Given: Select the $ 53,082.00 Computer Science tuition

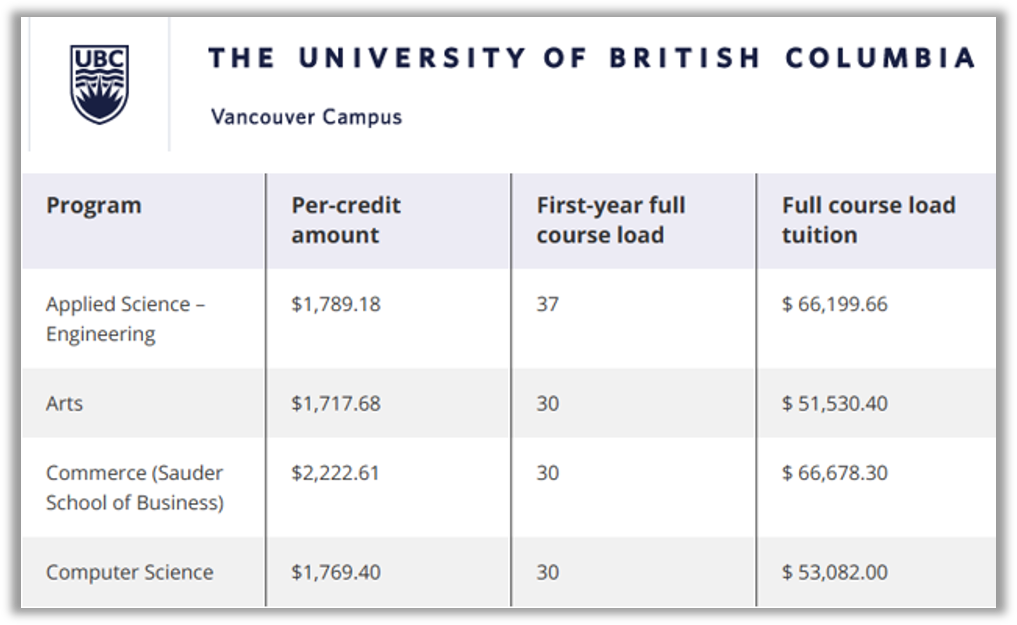Looking at the screenshot, I should [x=834, y=572].
